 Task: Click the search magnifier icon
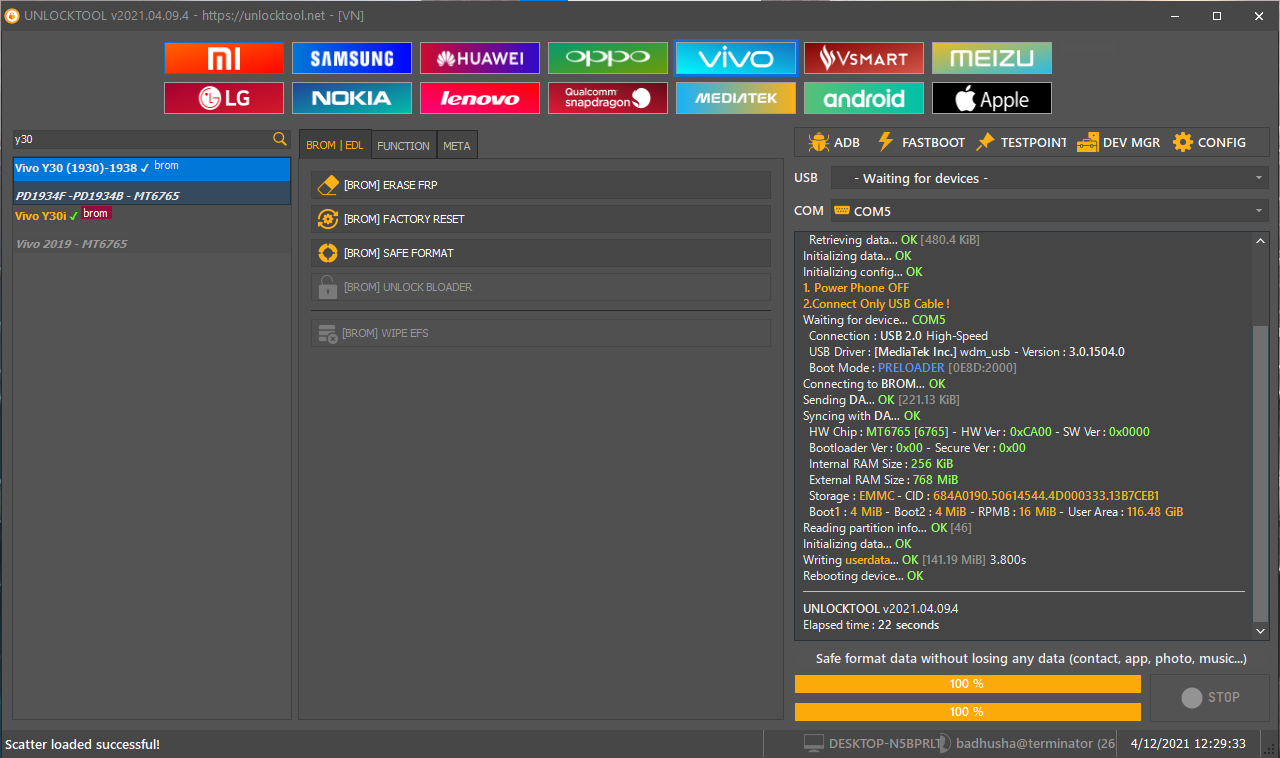click(280, 139)
